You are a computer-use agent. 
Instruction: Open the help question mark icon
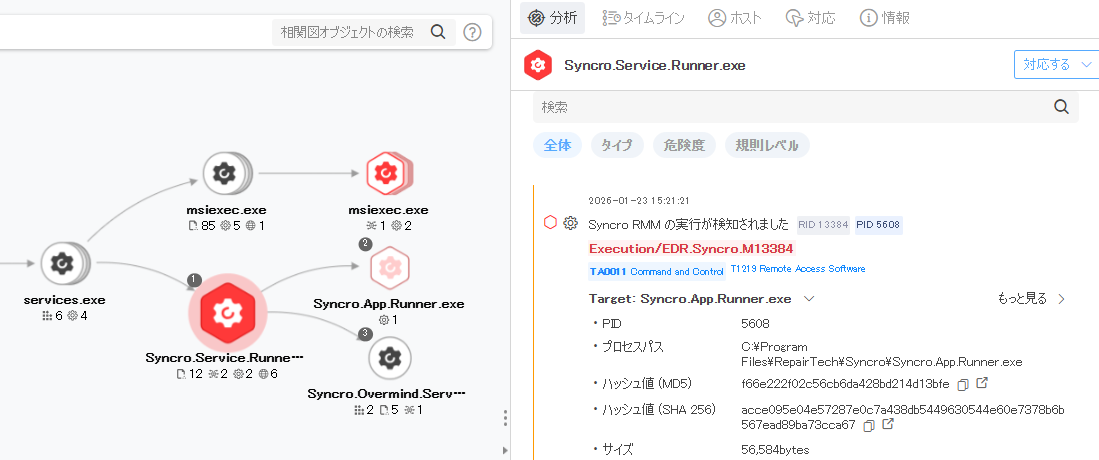coord(472,32)
